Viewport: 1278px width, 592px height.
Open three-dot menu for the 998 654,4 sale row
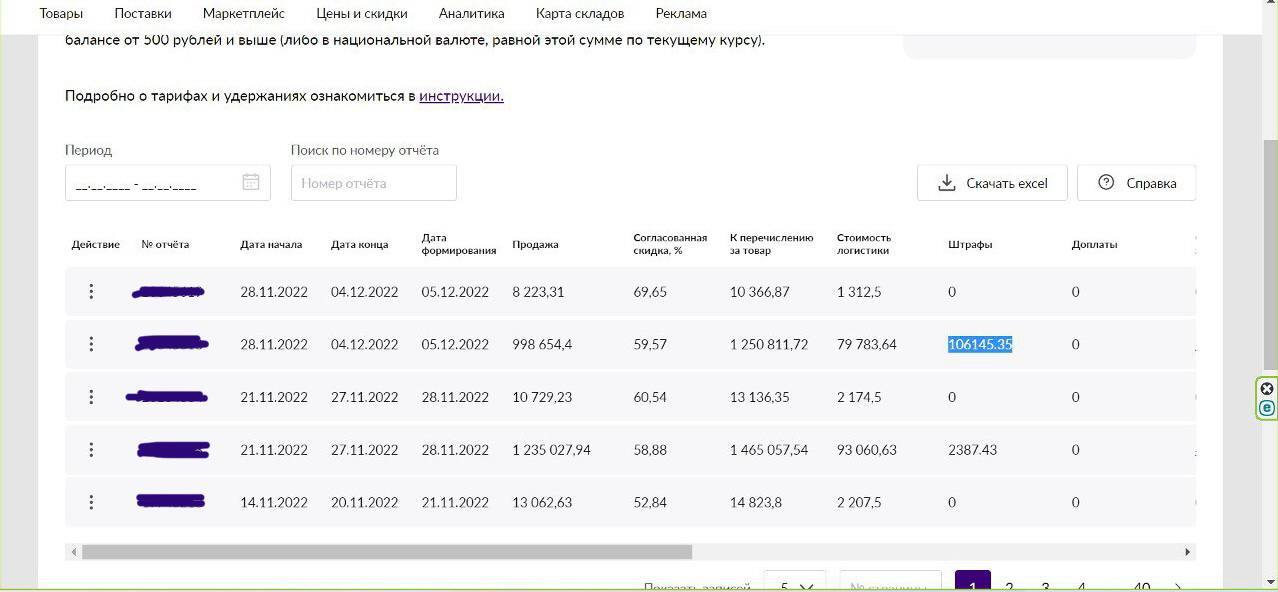[91, 344]
